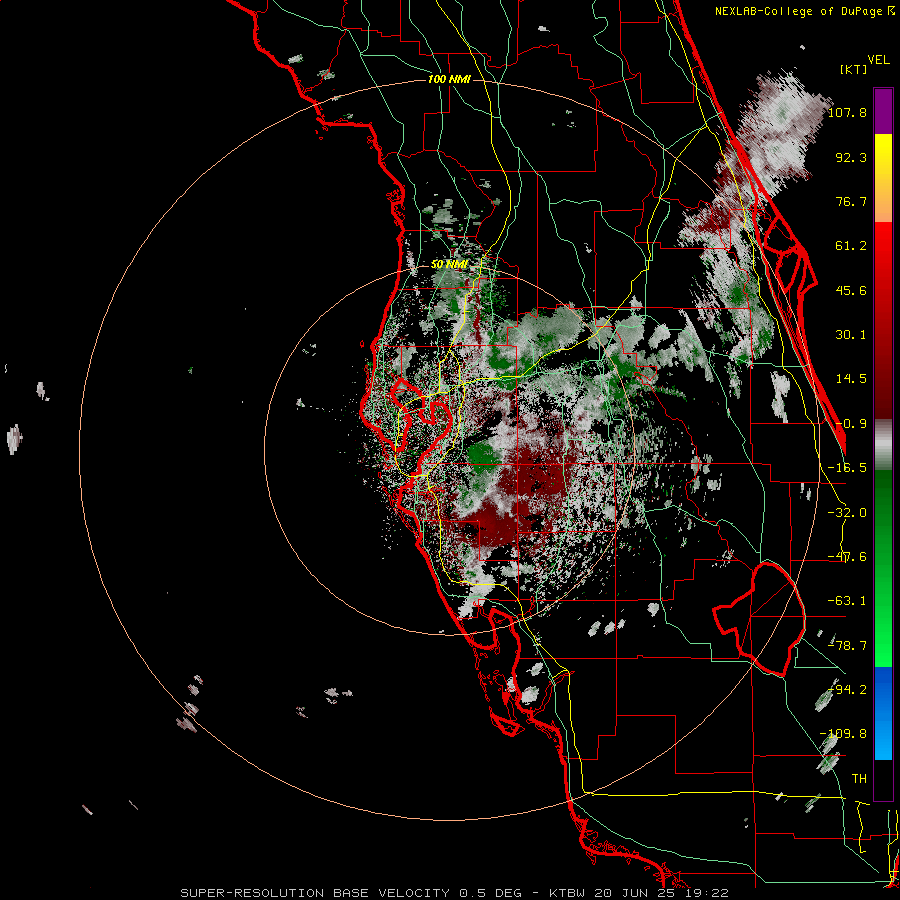Click the -0.9 value on velocity scale
Image resolution: width=900 pixels, height=900 pixels.
point(851,424)
